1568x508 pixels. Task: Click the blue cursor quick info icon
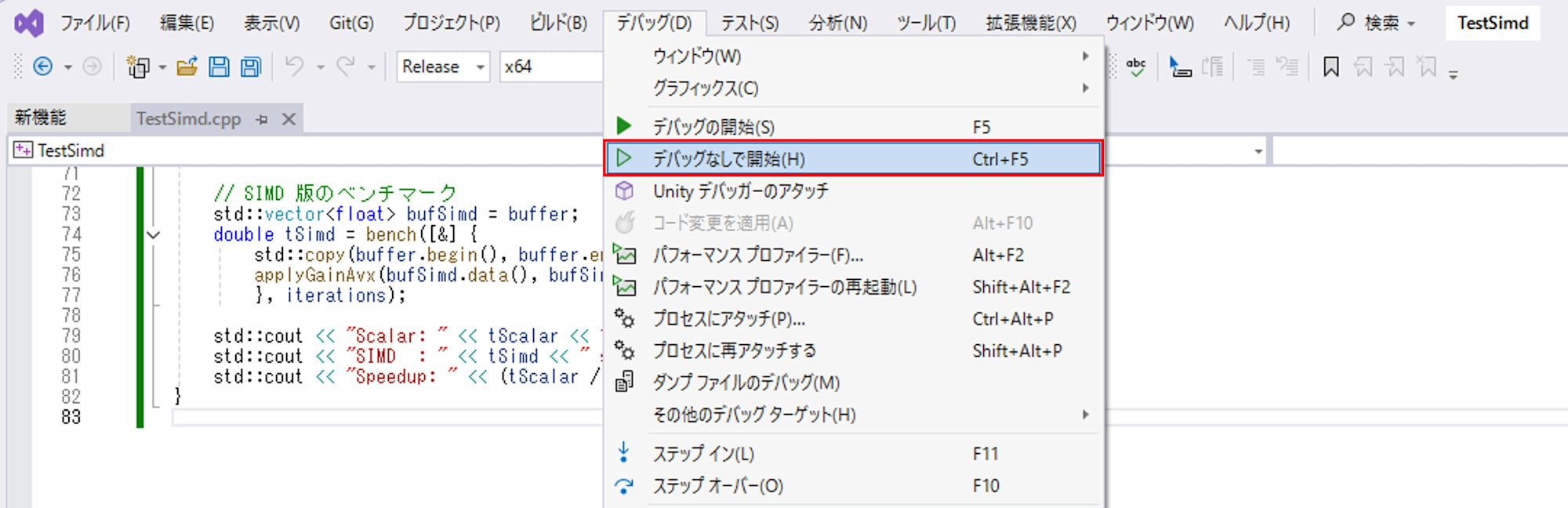tap(1180, 67)
